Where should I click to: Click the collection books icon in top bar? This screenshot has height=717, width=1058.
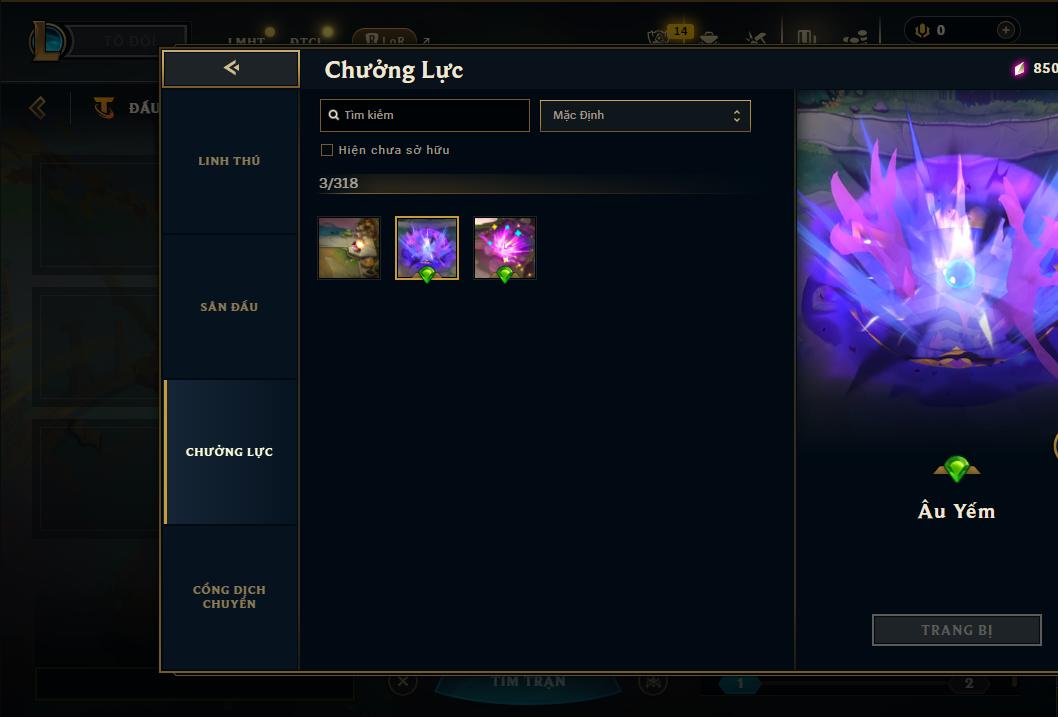(x=806, y=37)
